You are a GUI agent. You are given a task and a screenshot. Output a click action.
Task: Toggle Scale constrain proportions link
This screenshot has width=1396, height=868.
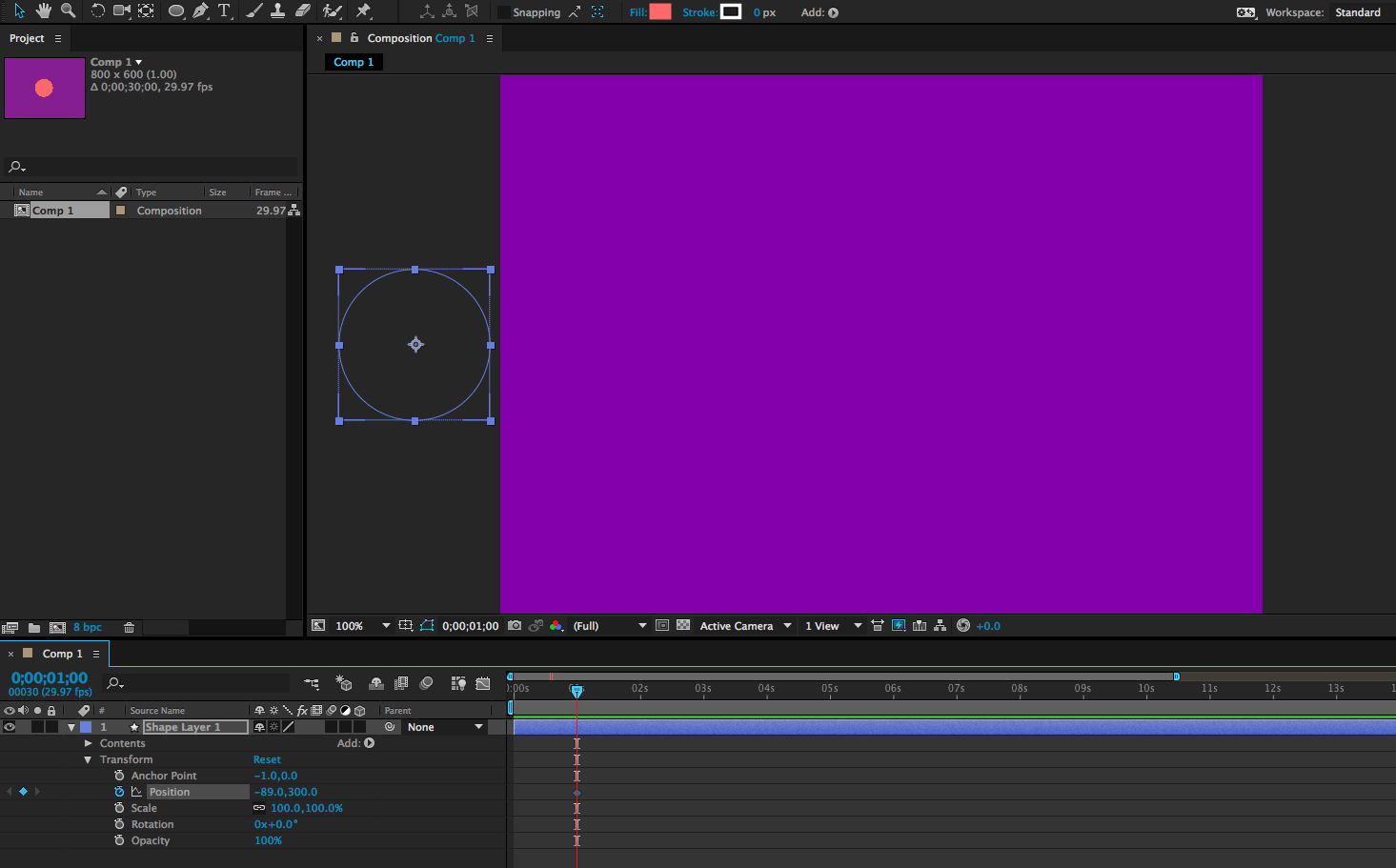(x=259, y=808)
